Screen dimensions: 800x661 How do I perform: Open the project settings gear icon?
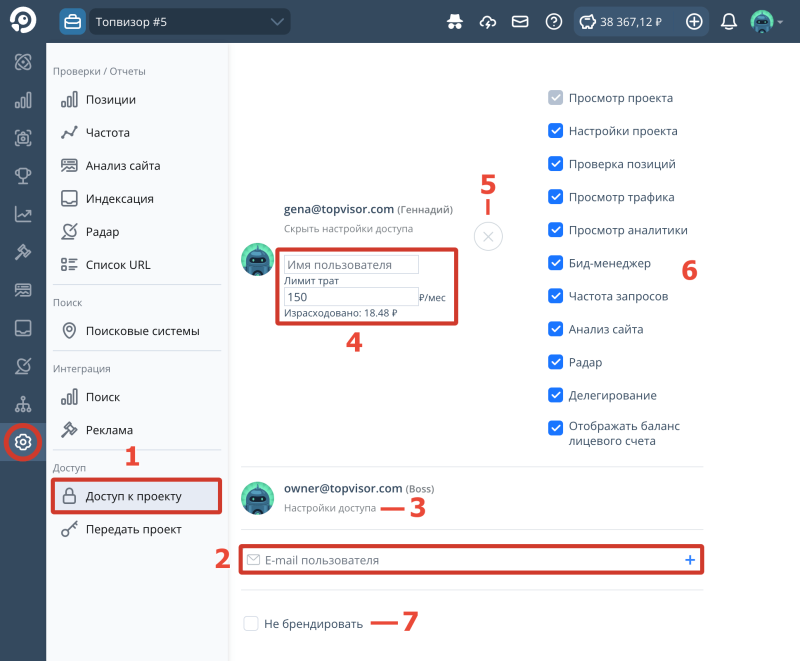pyautogui.click(x=22, y=442)
